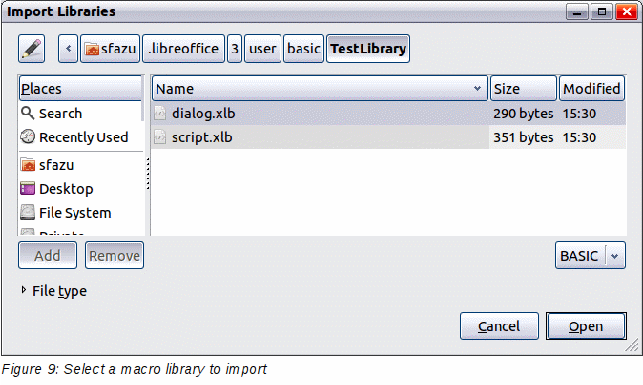
Task: Click the Cancel button
Action: tap(499, 326)
